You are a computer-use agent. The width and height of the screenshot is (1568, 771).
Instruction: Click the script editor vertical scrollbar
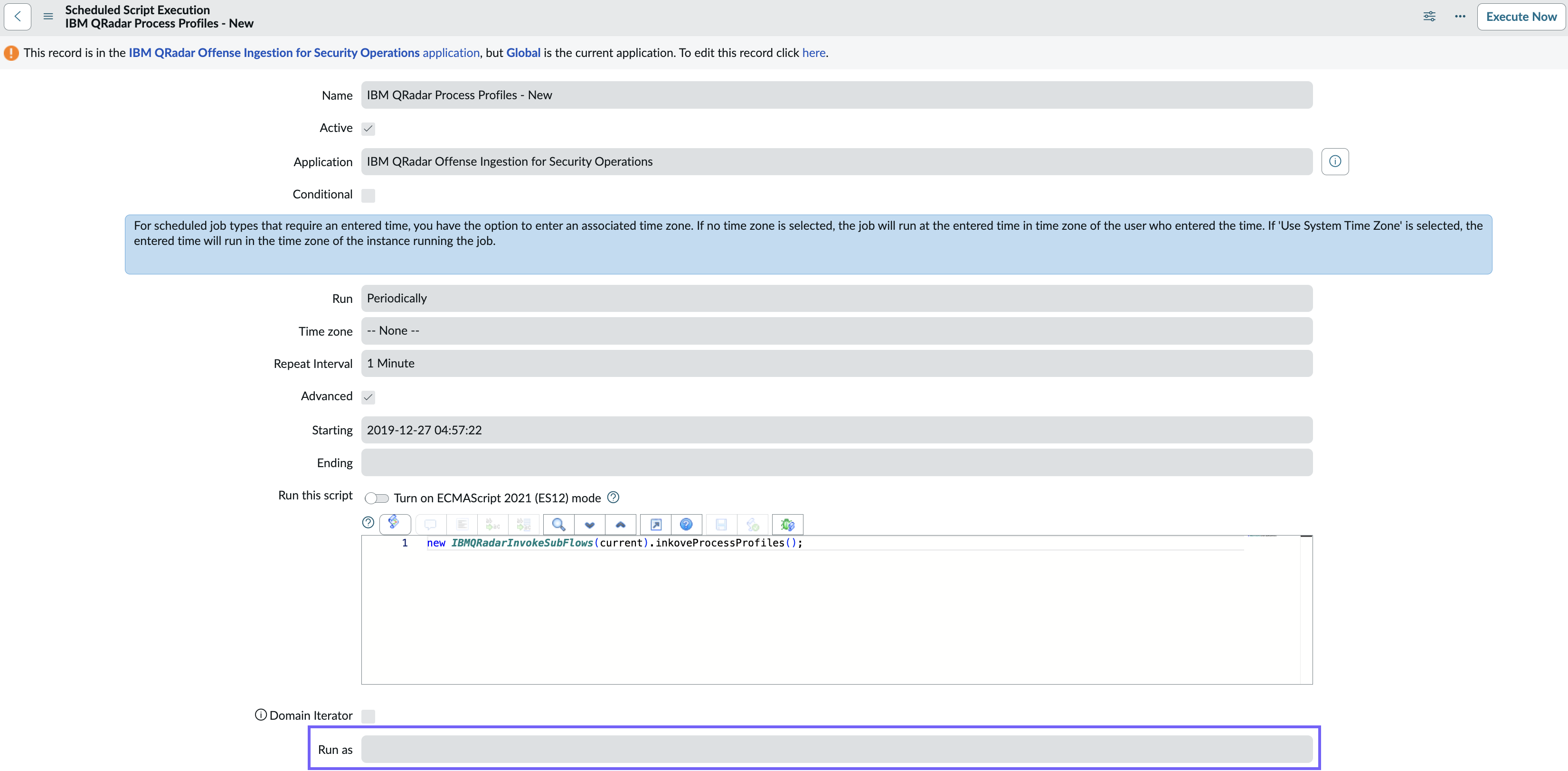pyautogui.click(x=1306, y=610)
